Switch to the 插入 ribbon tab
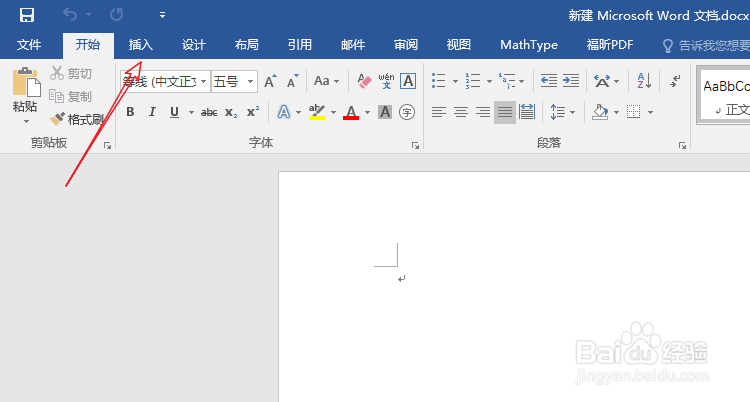The width and height of the screenshot is (750, 402). point(141,45)
